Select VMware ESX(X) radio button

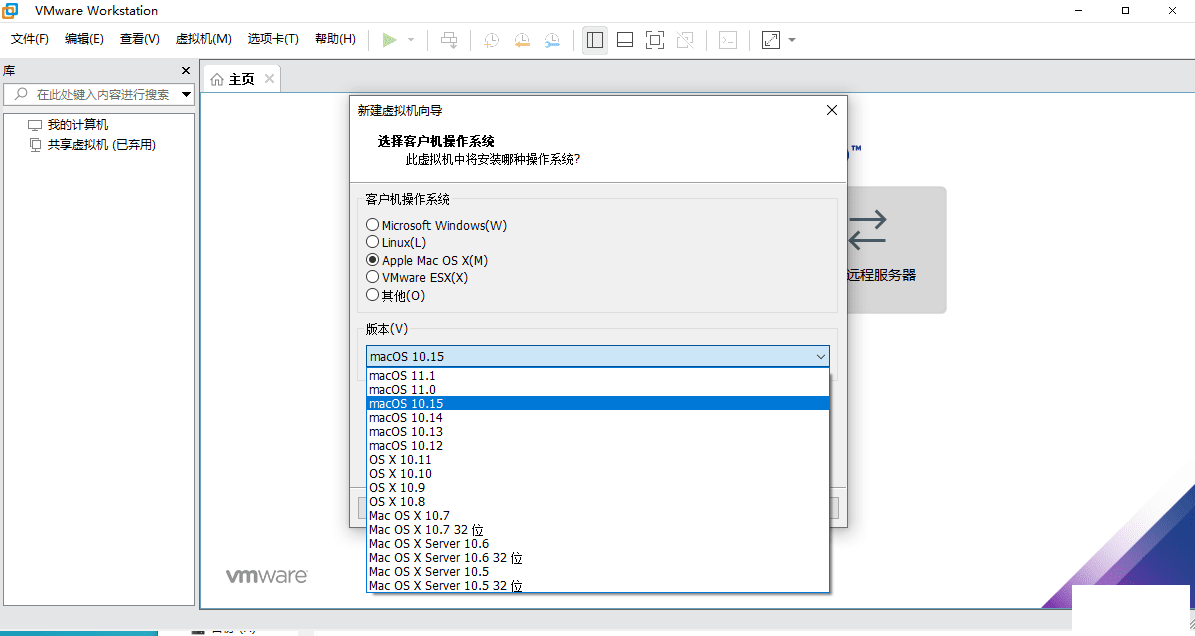[x=373, y=277]
